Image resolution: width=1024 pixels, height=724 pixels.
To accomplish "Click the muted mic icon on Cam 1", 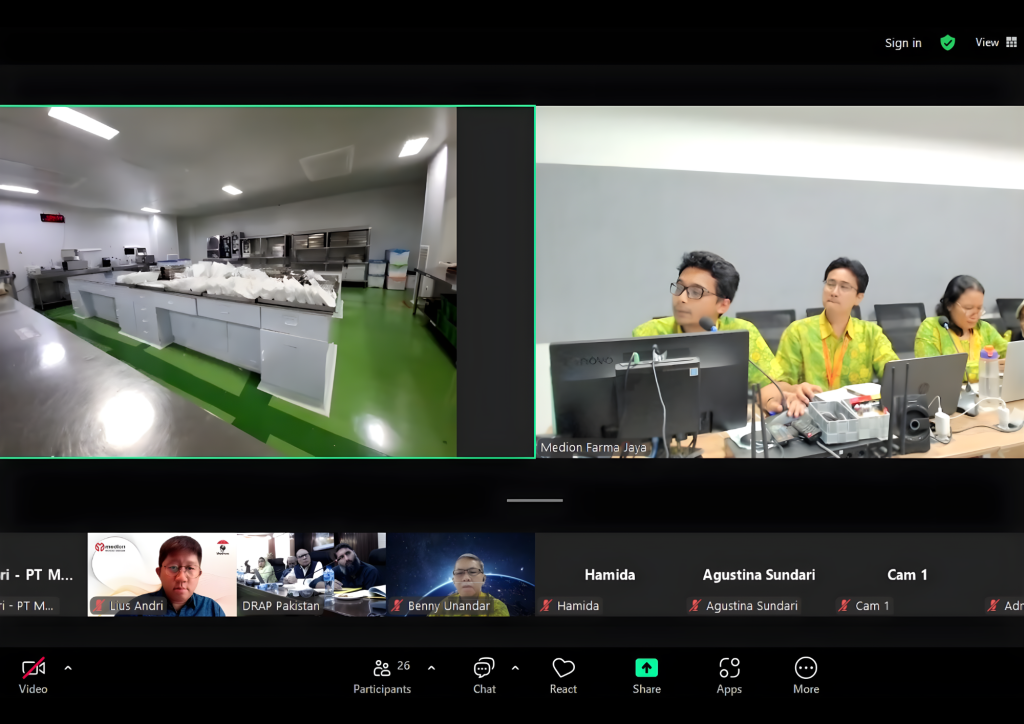I will pyautogui.click(x=845, y=606).
